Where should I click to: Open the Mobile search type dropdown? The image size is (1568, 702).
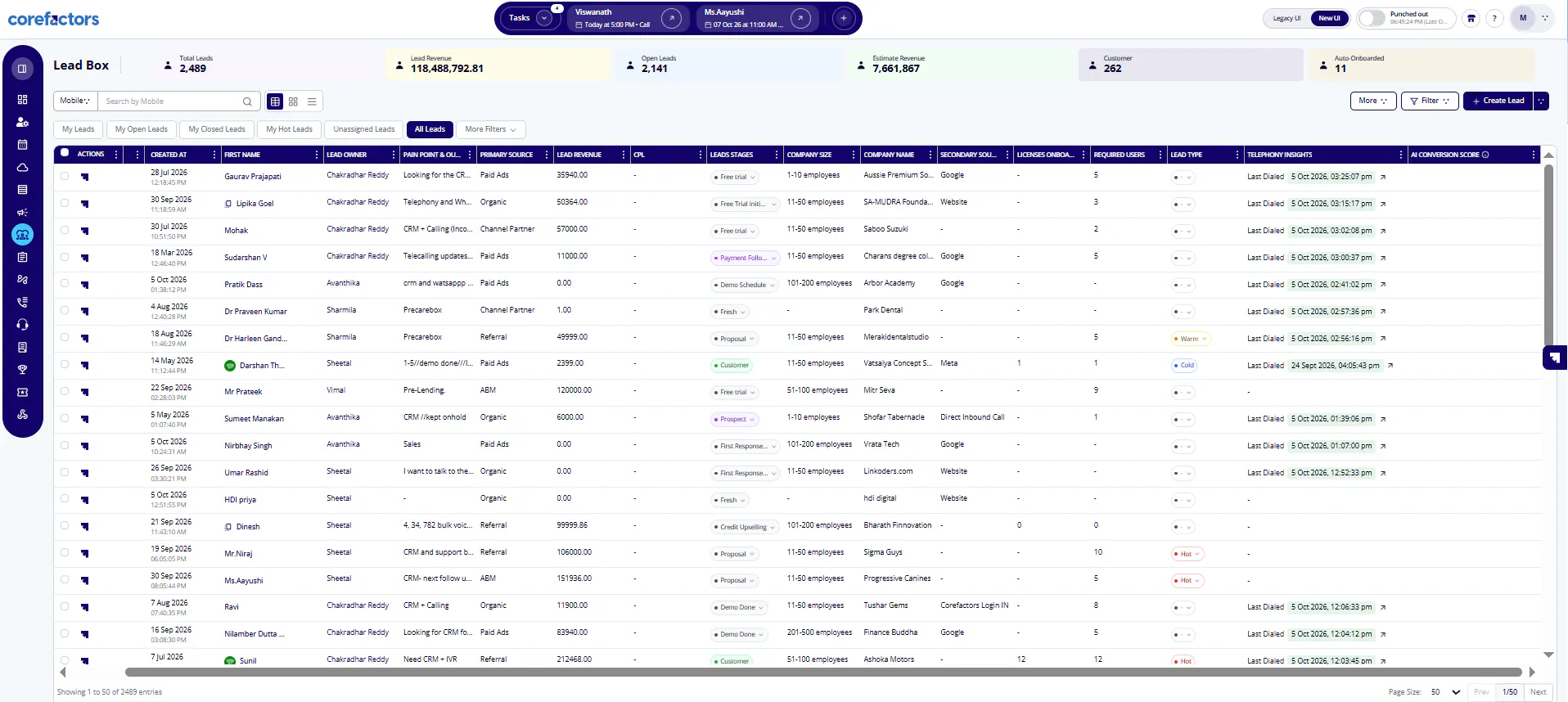[75, 101]
